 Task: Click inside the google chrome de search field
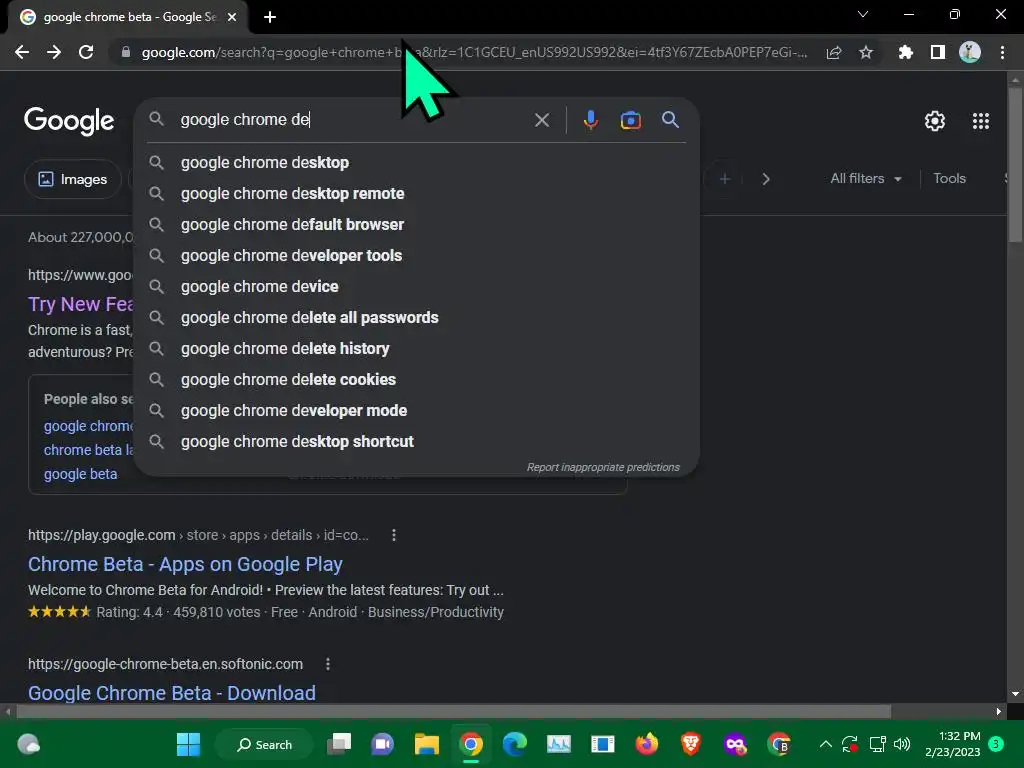pyautogui.click(x=353, y=120)
